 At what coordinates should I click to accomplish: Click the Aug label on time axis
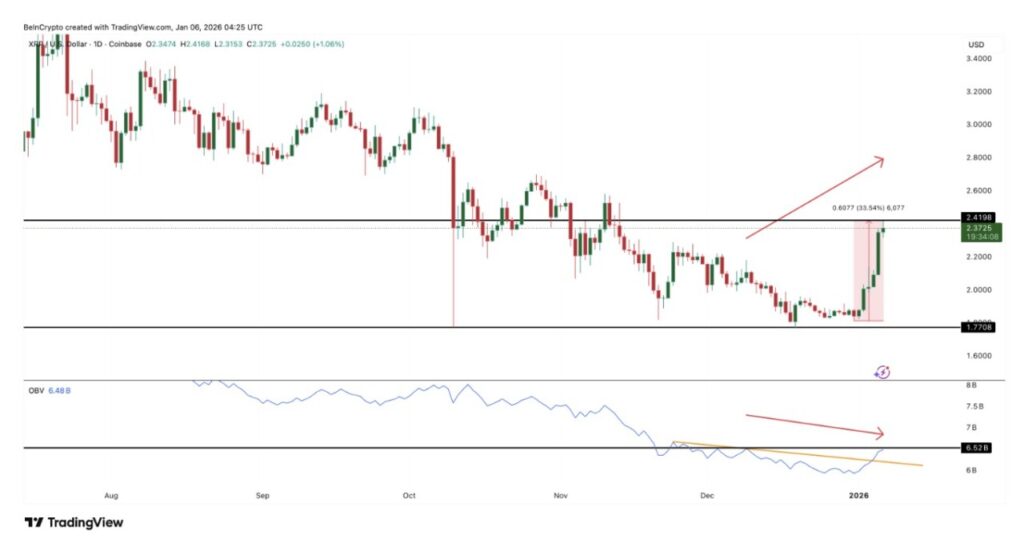[111, 494]
